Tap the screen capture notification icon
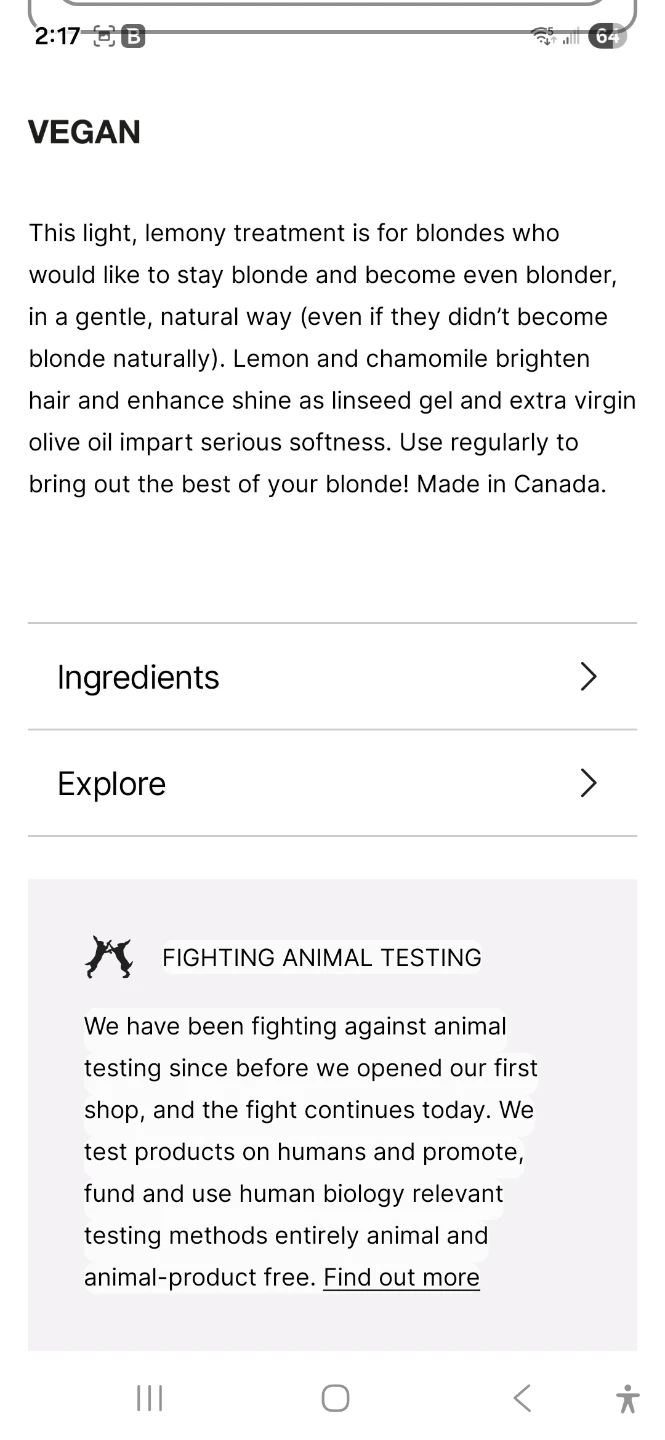Screen dimensions: 665x1440 [x=104, y=37]
